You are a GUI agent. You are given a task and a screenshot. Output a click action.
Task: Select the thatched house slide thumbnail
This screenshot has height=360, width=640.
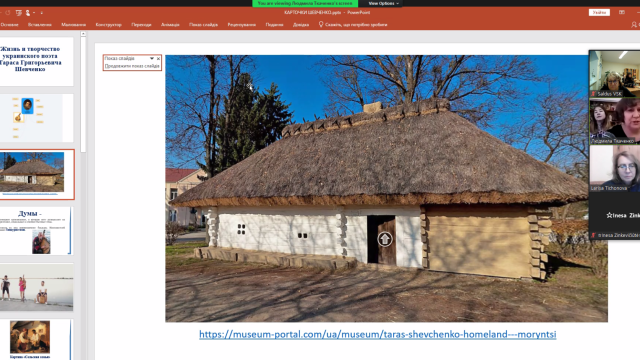pos(36,174)
